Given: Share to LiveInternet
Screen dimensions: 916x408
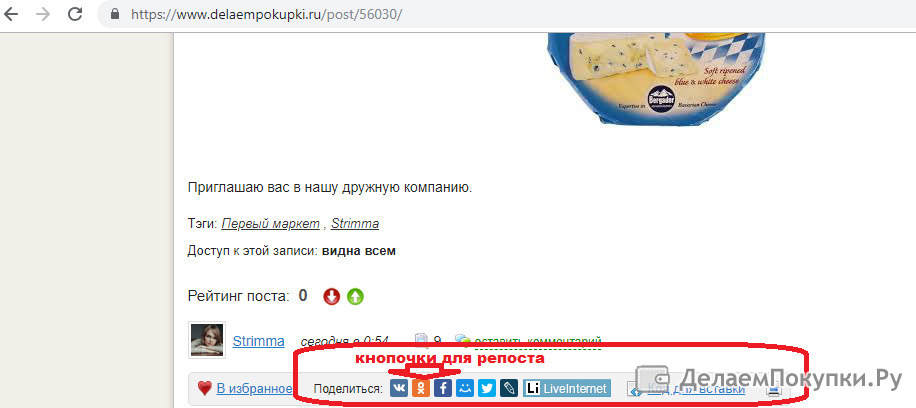Looking at the screenshot, I should 567,388.
